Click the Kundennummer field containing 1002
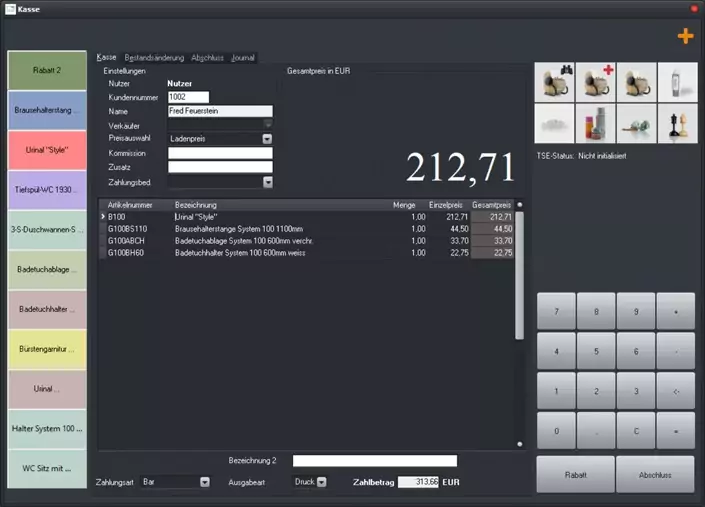This screenshot has width=705, height=507. (x=188, y=97)
